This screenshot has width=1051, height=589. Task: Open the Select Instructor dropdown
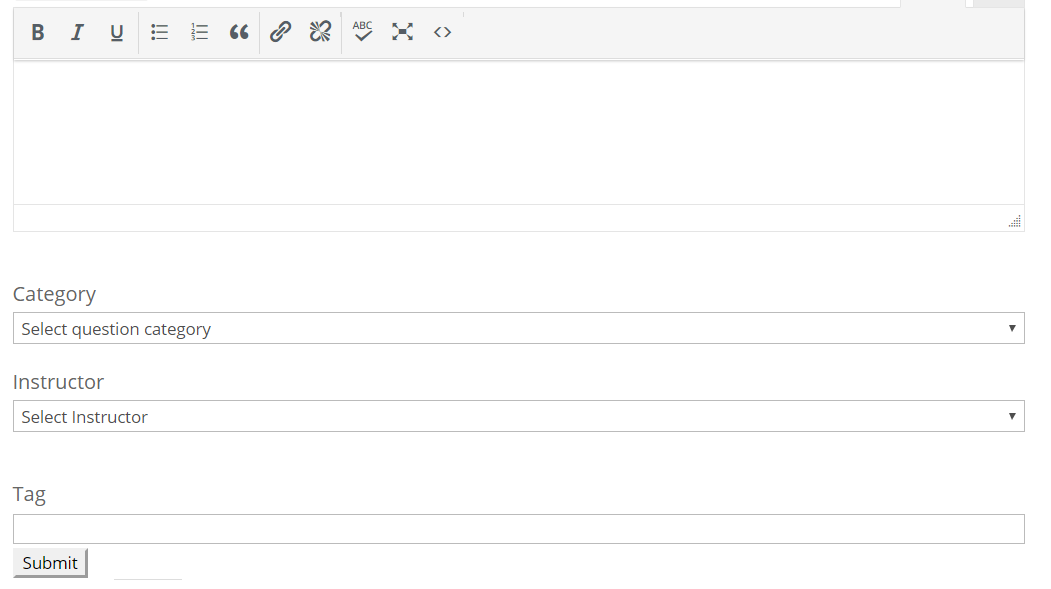coord(519,416)
